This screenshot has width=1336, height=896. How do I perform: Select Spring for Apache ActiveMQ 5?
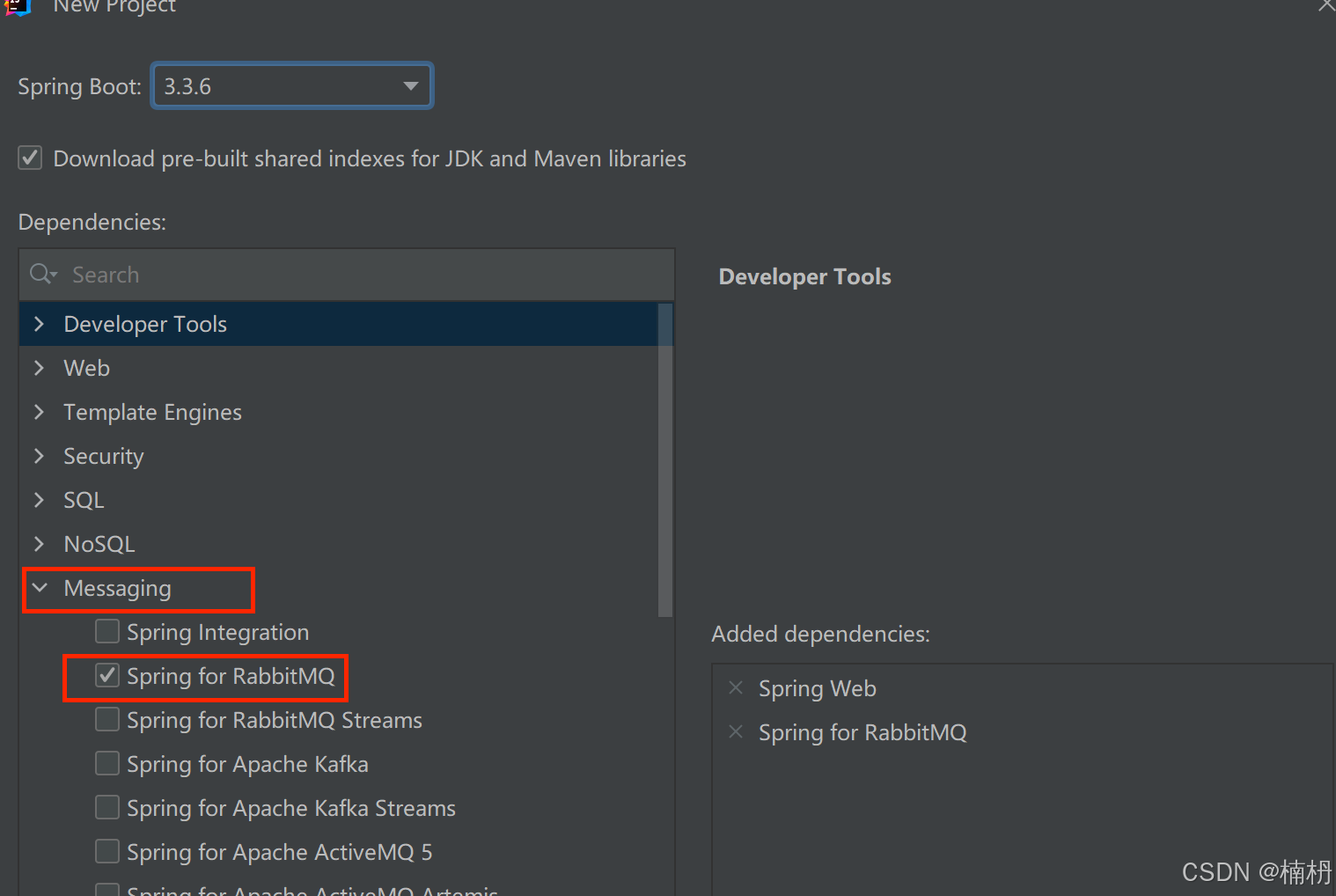[106, 851]
